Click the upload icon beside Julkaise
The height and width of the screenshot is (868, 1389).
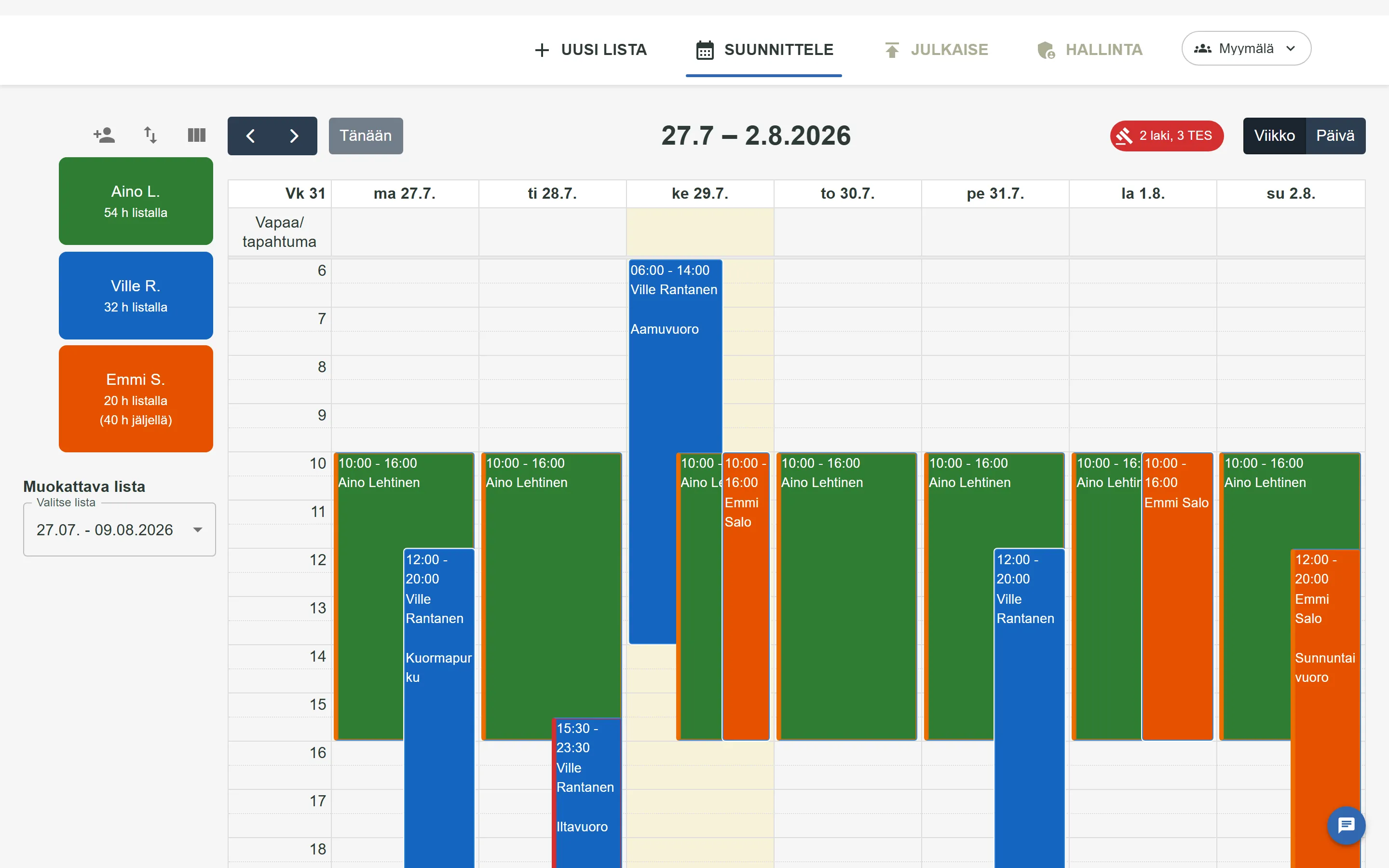(892, 51)
